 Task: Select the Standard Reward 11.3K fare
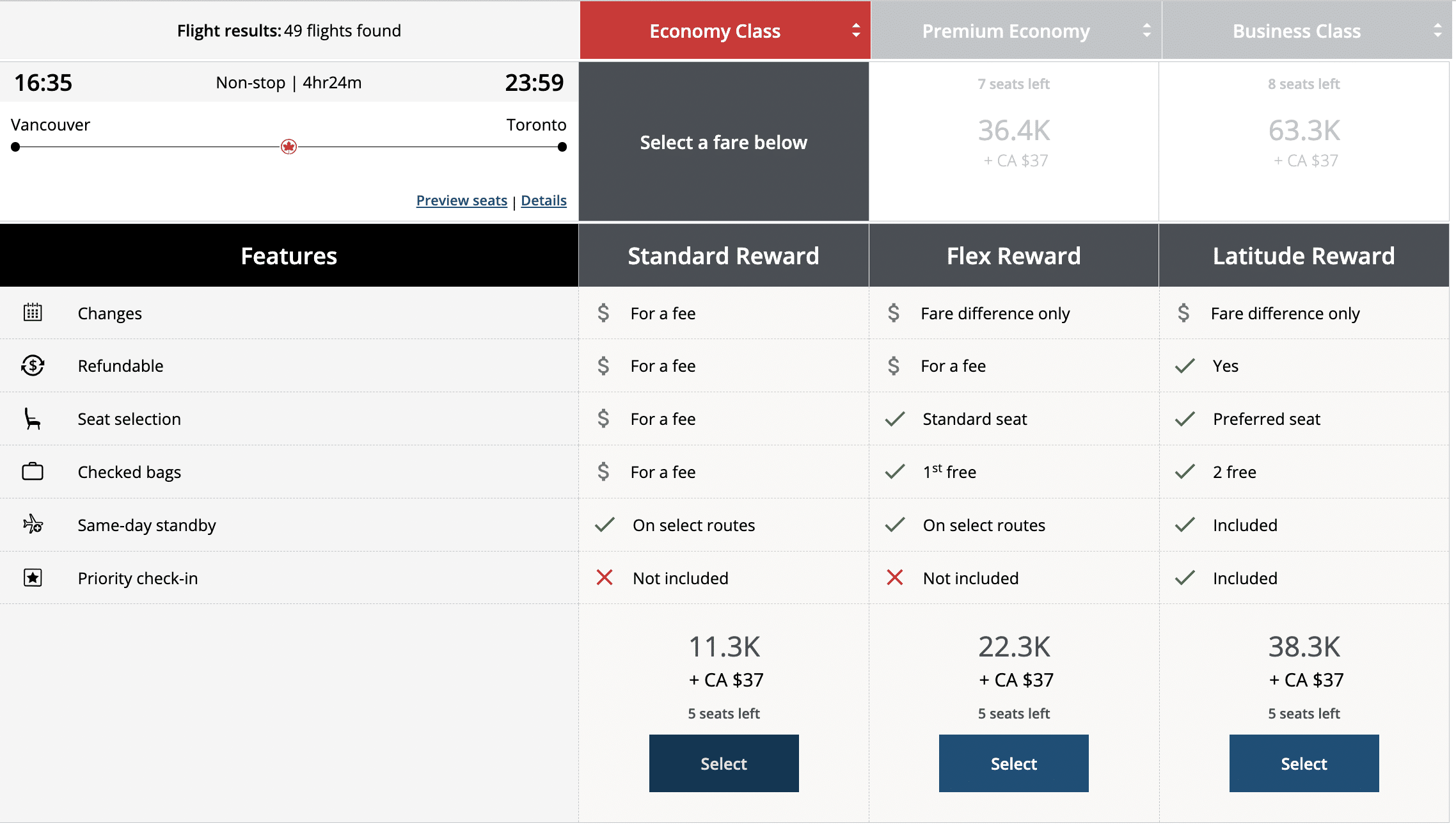(x=723, y=762)
